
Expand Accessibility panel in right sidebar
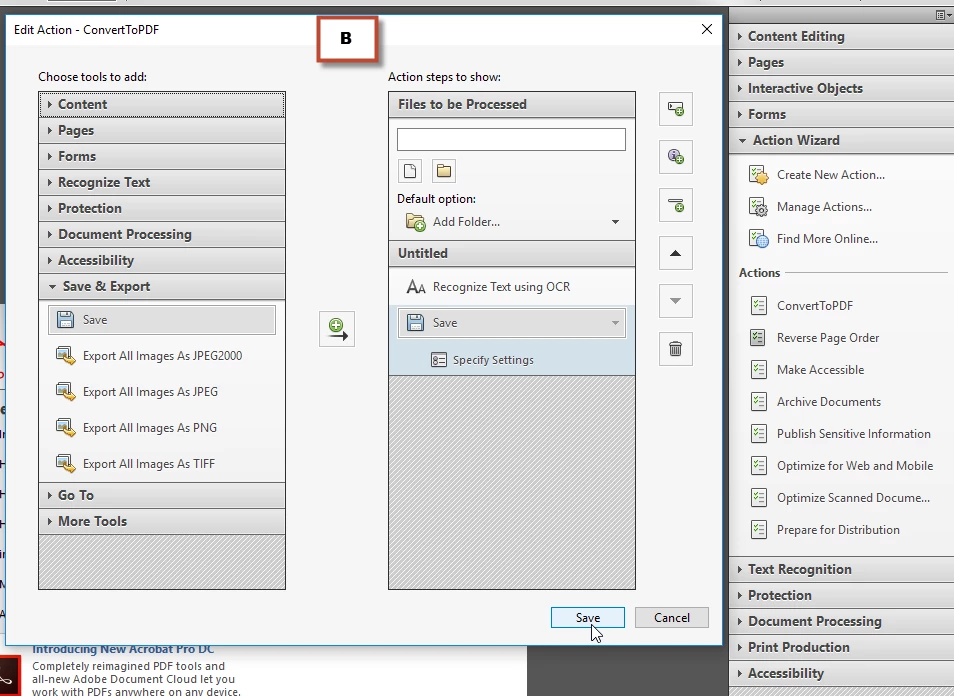(x=841, y=673)
